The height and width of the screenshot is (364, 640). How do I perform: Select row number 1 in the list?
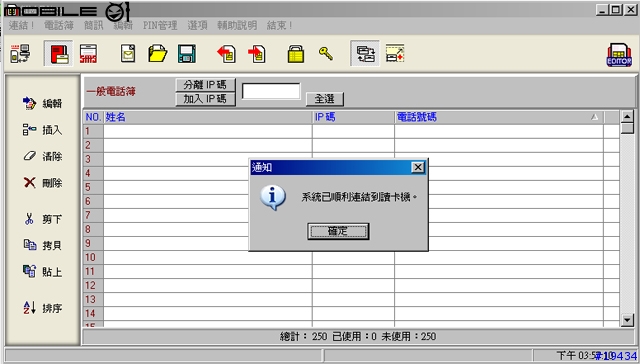[x=93, y=131]
